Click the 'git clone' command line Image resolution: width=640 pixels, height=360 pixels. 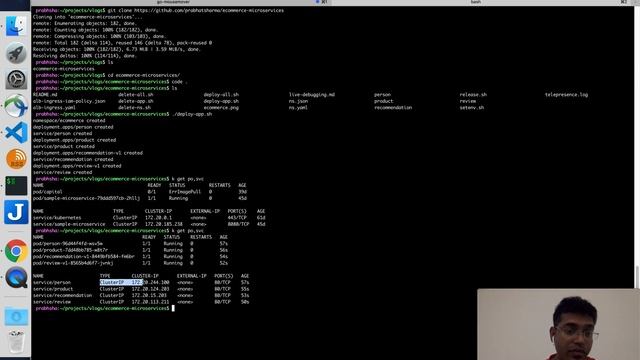point(196,10)
